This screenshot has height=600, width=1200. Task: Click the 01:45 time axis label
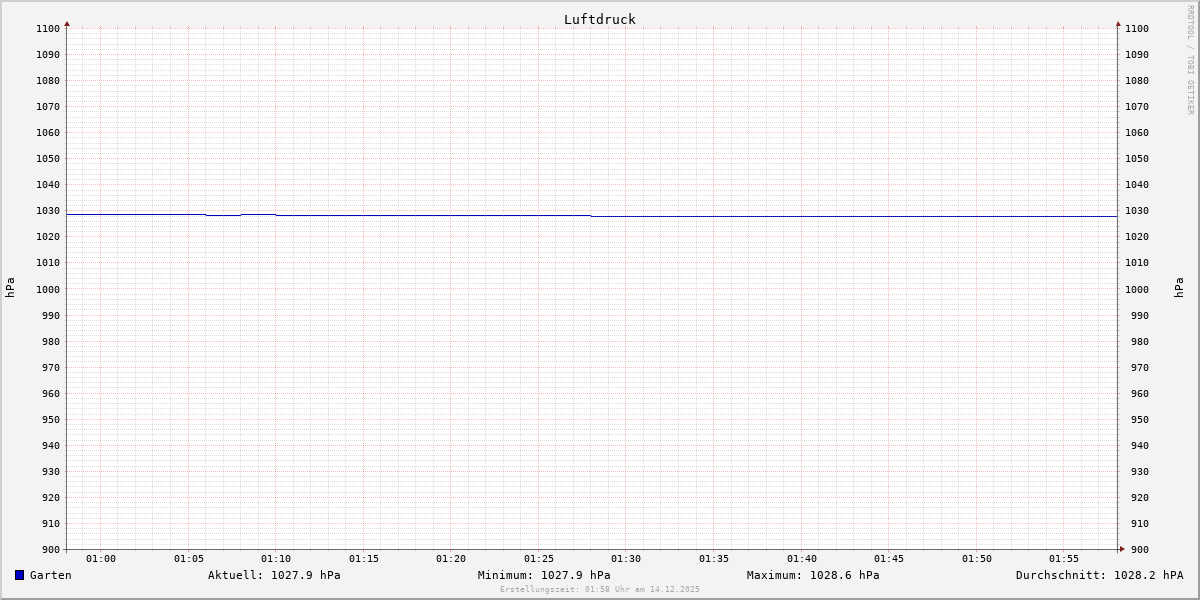pos(889,559)
